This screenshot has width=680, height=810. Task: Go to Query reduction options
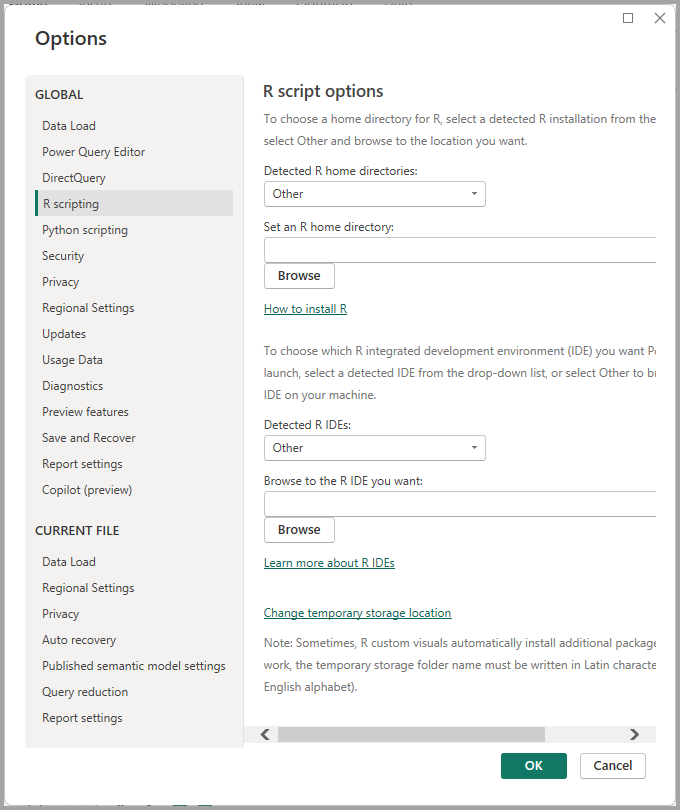(85, 692)
